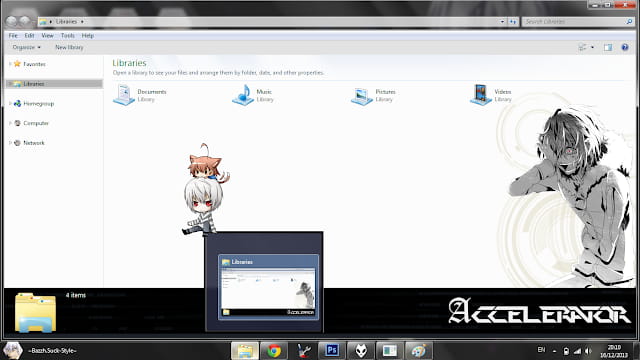Select Favorites label in navigation pane

(34, 64)
